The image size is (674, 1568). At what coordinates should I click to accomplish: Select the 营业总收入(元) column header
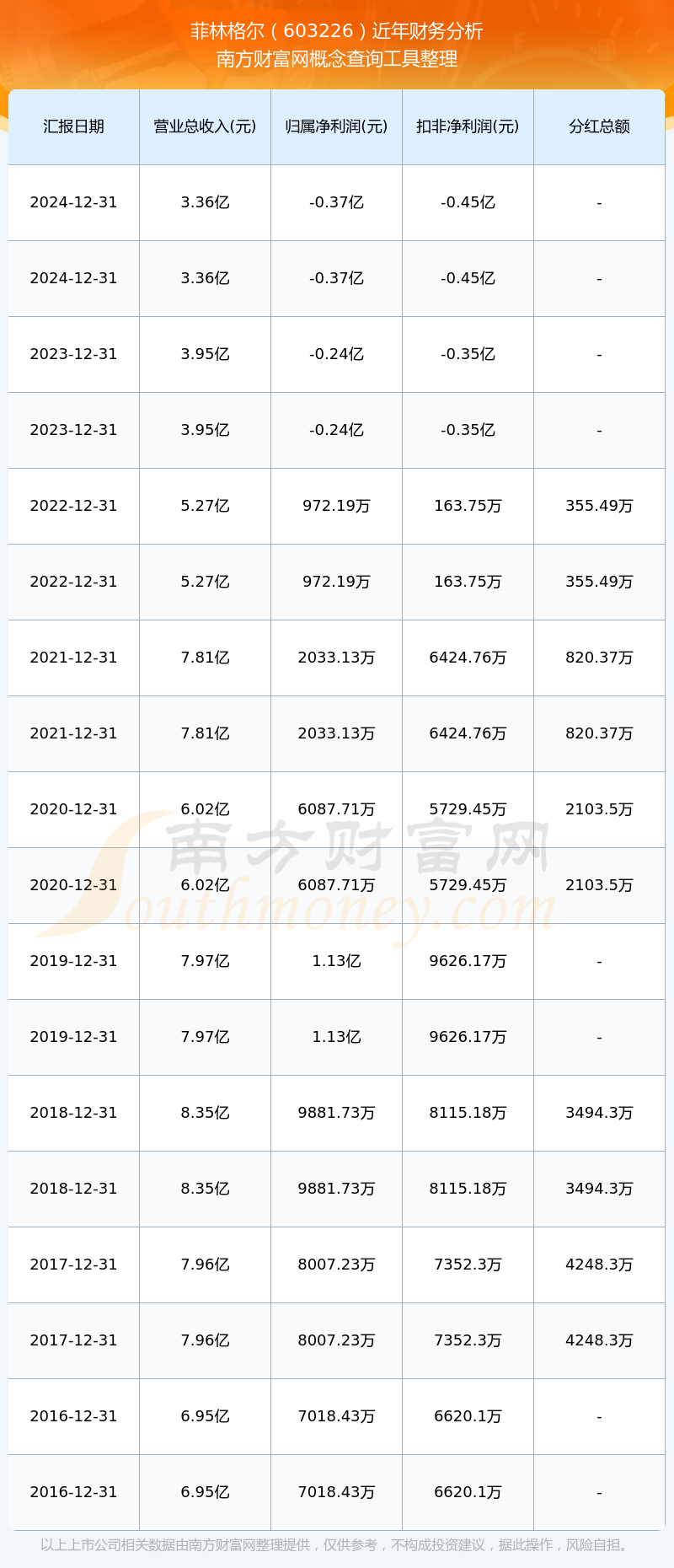point(205,126)
